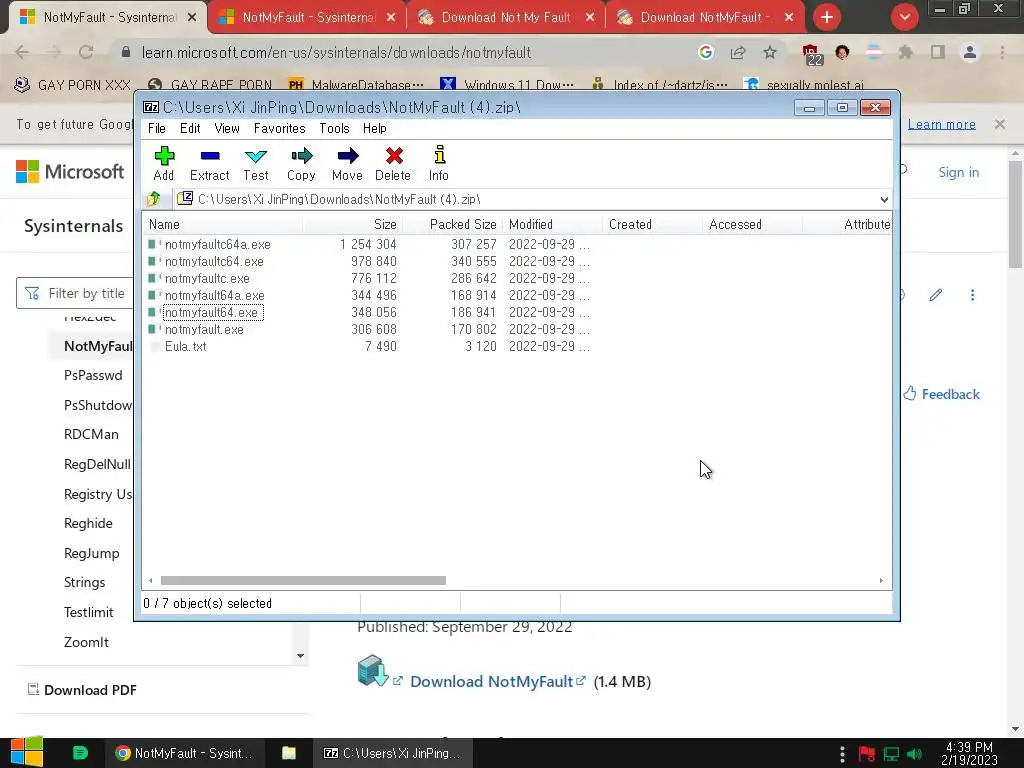Sort by the Modified column header

(x=553, y=224)
